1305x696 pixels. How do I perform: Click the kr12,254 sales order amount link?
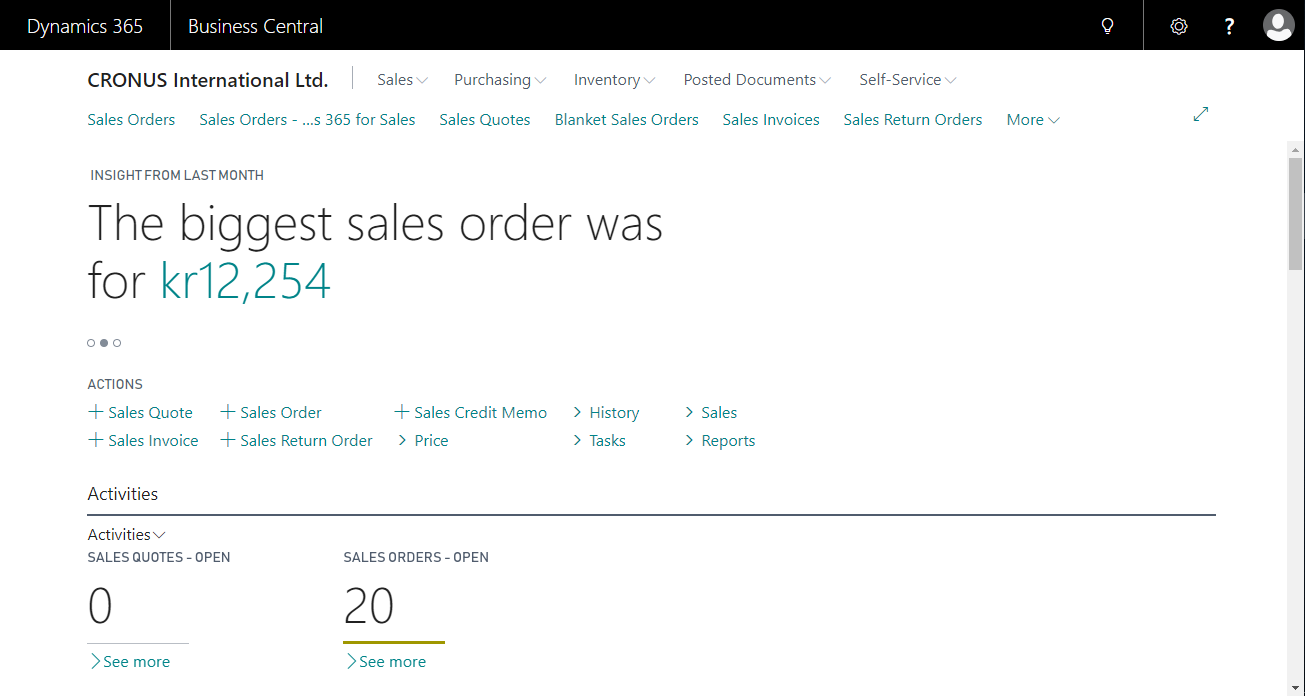tap(245, 282)
